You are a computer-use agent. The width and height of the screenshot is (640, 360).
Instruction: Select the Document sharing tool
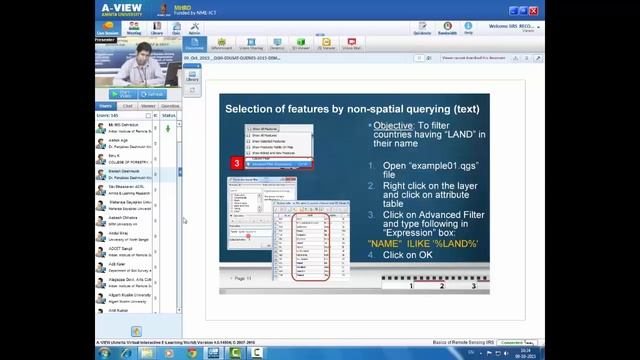pyautogui.click(x=195, y=44)
